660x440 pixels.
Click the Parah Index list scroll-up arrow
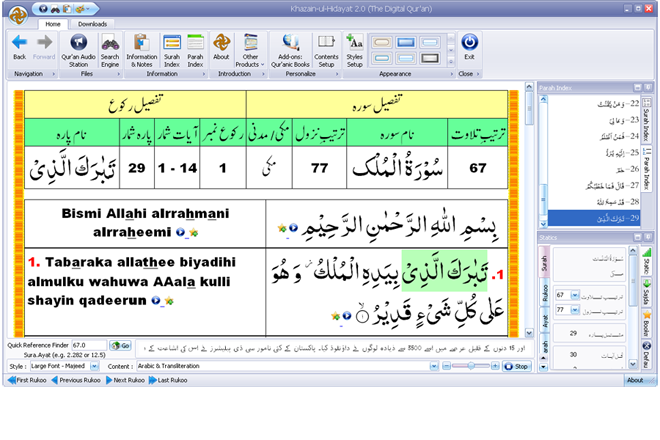(543, 99)
